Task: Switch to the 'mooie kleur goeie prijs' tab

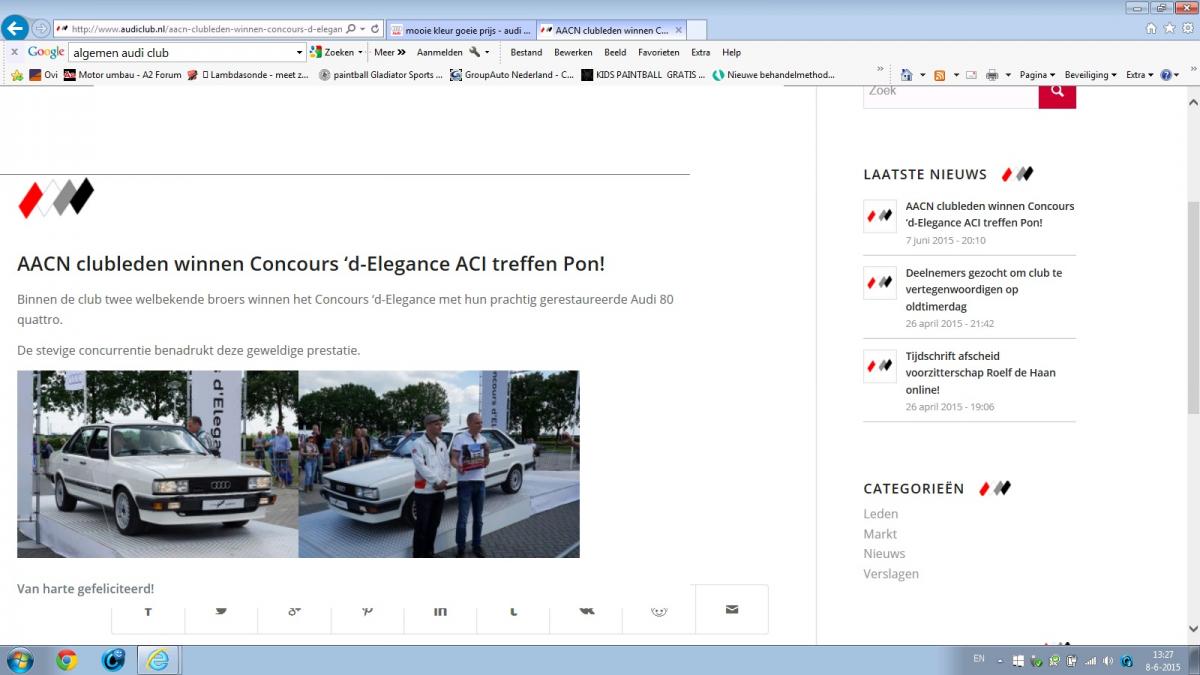Action: coord(460,30)
